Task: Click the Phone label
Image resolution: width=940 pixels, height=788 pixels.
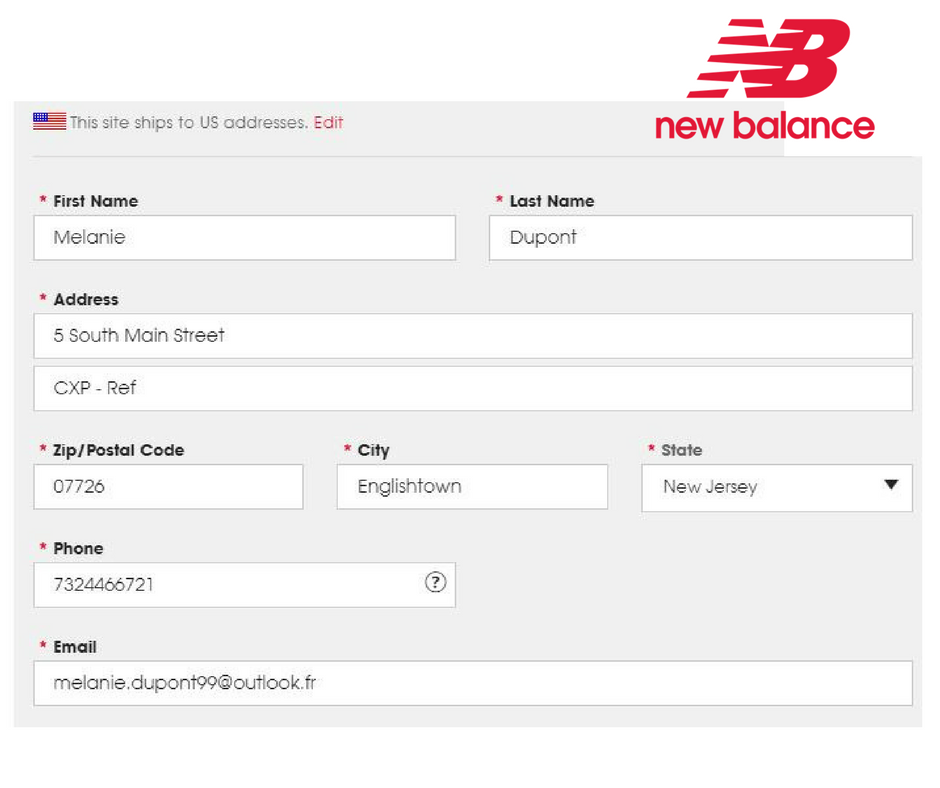Action: tap(78, 548)
